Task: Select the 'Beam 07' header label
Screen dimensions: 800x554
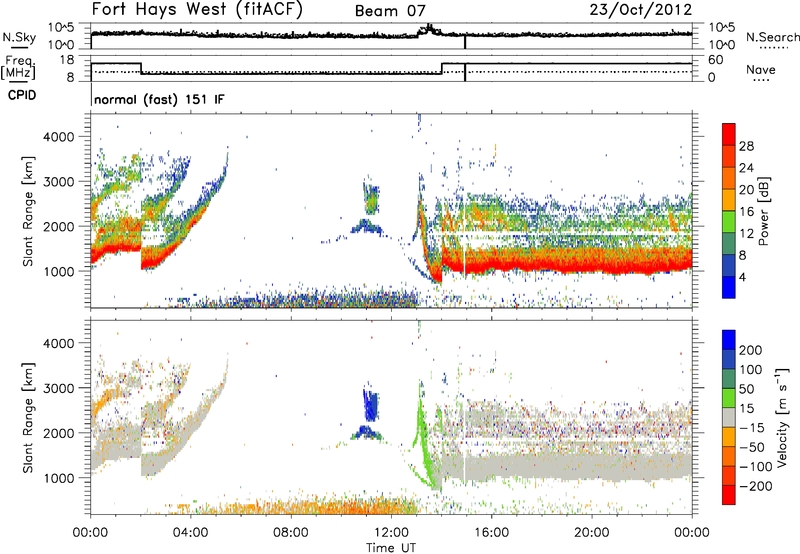Action: pos(390,11)
